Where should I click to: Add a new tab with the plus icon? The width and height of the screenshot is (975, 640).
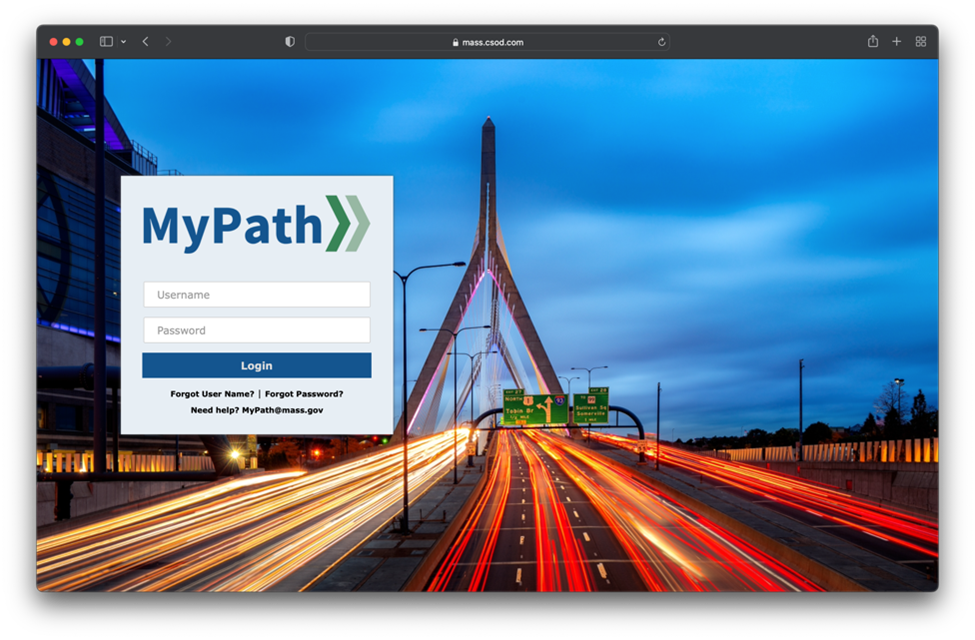896,42
